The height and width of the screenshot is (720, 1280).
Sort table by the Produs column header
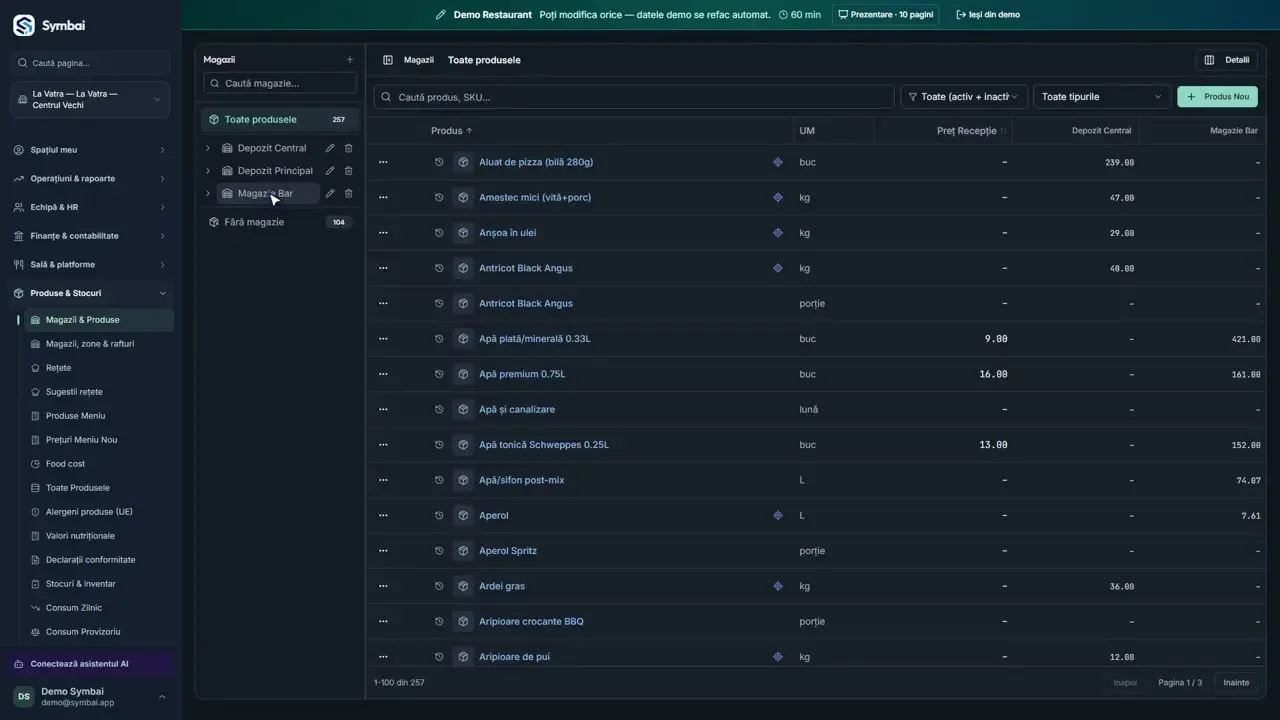(451, 131)
